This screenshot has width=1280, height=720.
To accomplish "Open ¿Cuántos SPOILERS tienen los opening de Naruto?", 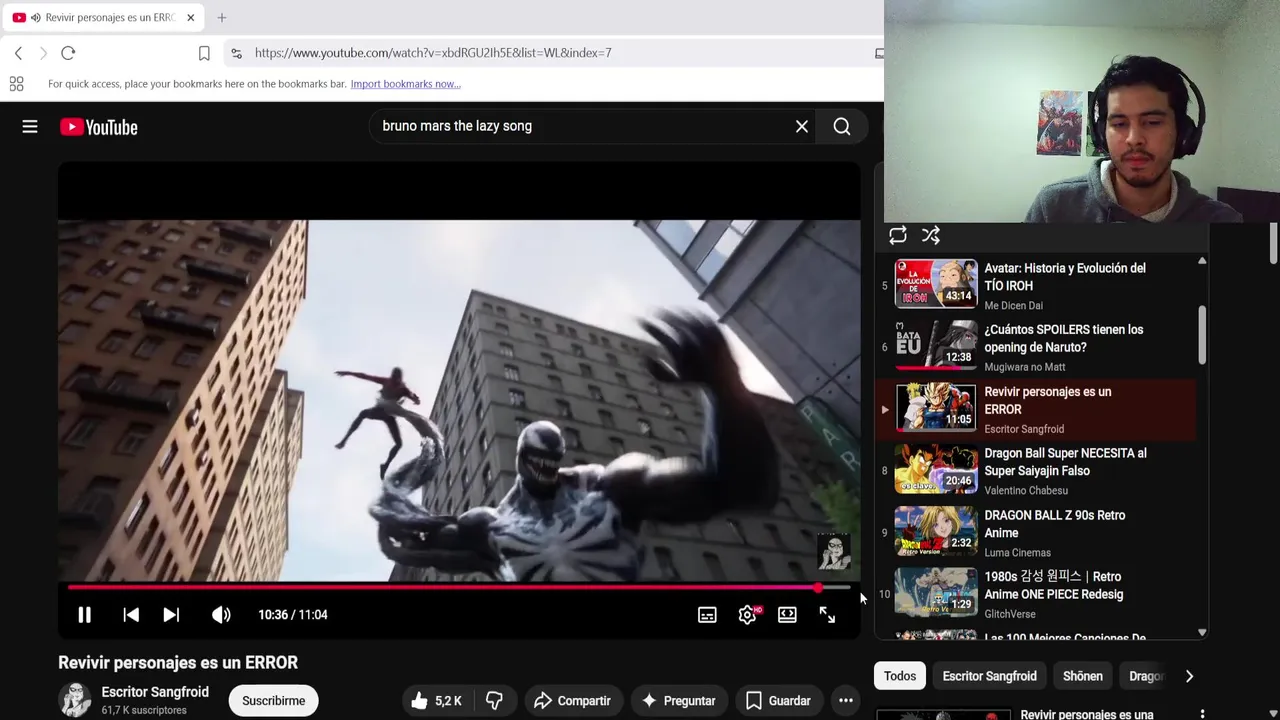I will [x=1035, y=347].
